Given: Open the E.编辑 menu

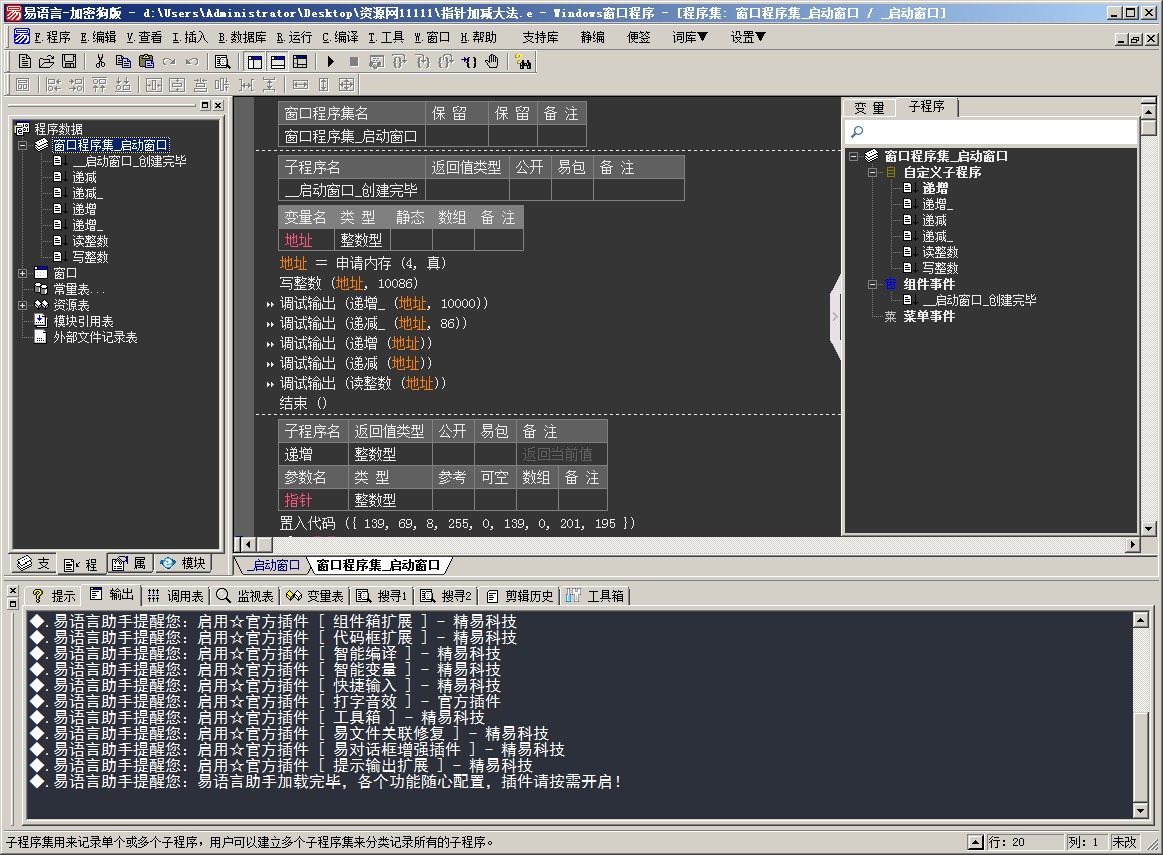Looking at the screenshot, I should pyautogui.click(x=99, y=37).
